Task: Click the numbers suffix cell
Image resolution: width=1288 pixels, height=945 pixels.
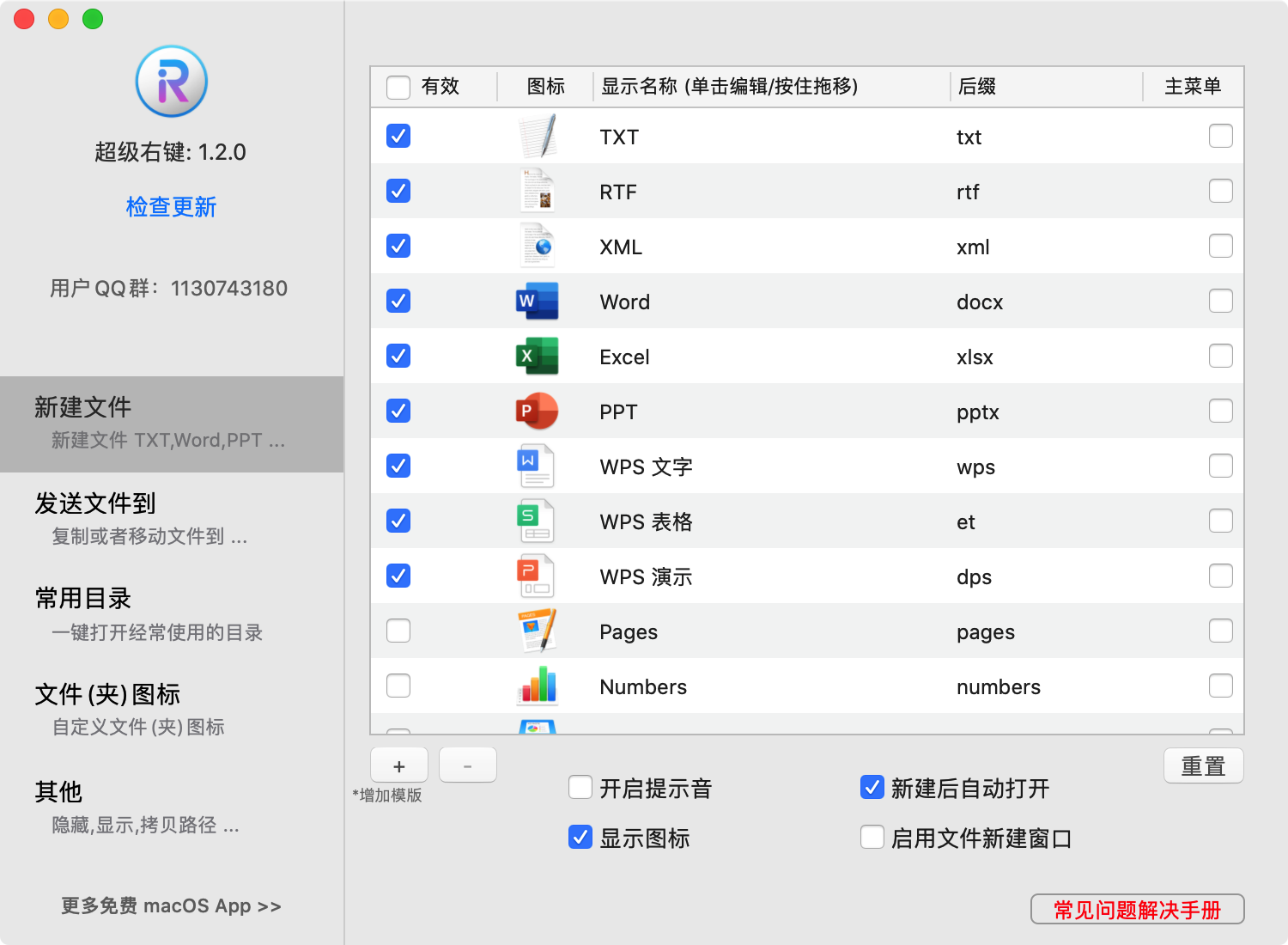Action: pyautogui.click(x=999, y=686)
